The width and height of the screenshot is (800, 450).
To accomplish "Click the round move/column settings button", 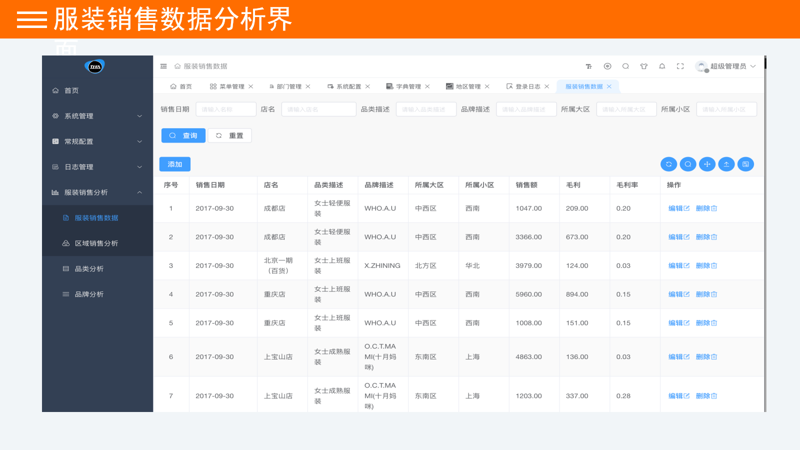I will (707, 164).
